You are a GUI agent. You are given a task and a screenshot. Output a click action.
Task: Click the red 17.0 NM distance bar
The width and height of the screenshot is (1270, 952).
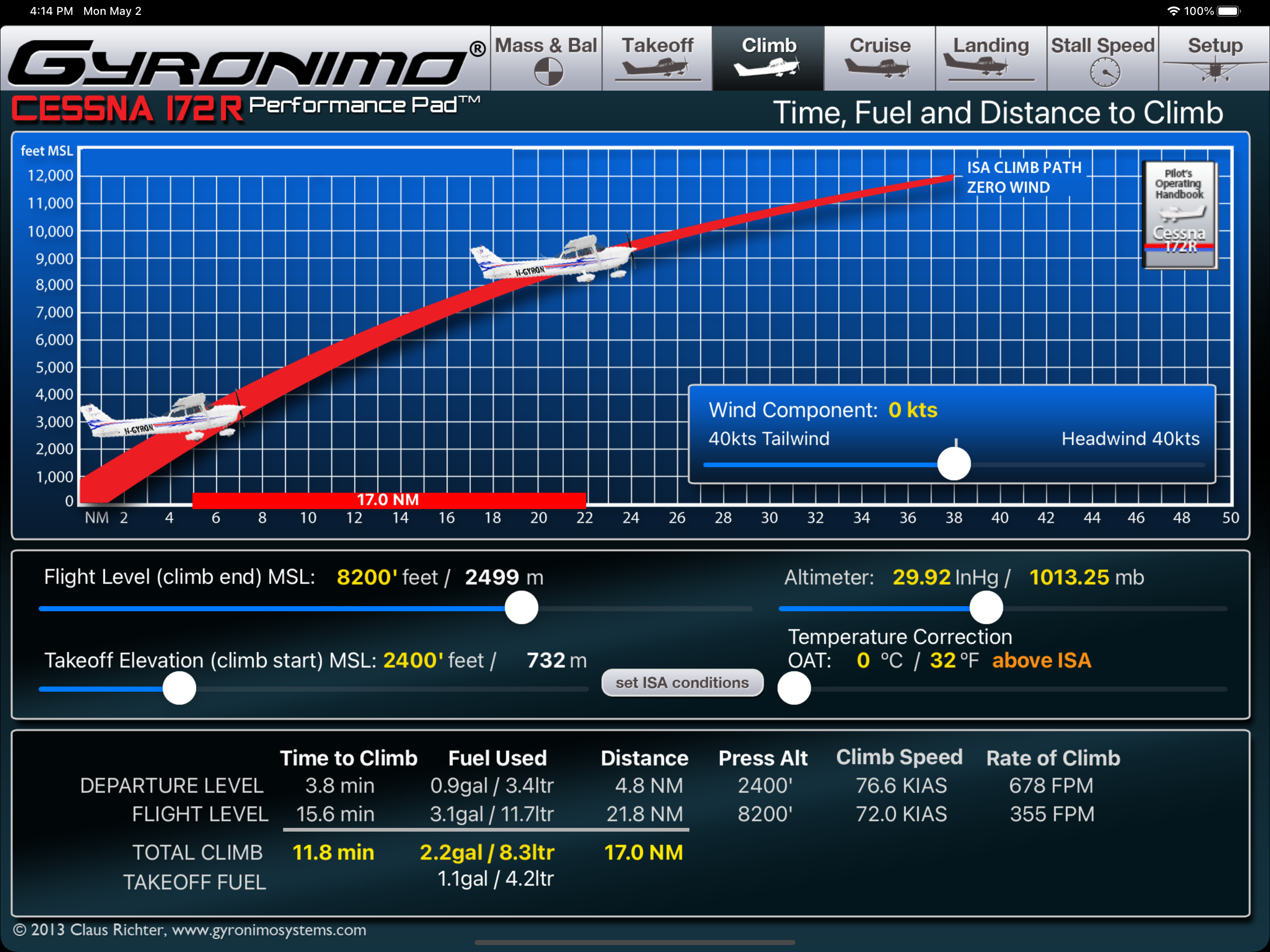point(389,500)
